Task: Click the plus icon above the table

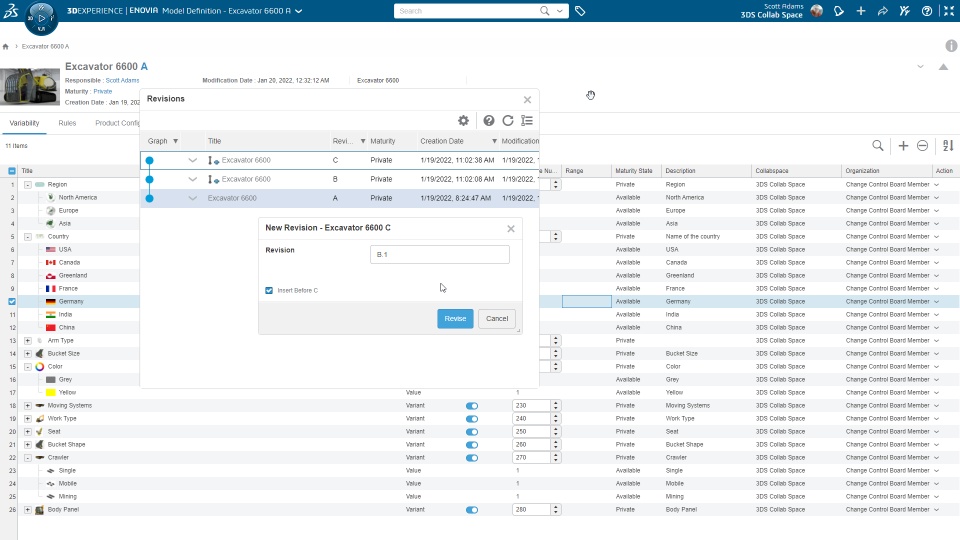Action: 903,146
